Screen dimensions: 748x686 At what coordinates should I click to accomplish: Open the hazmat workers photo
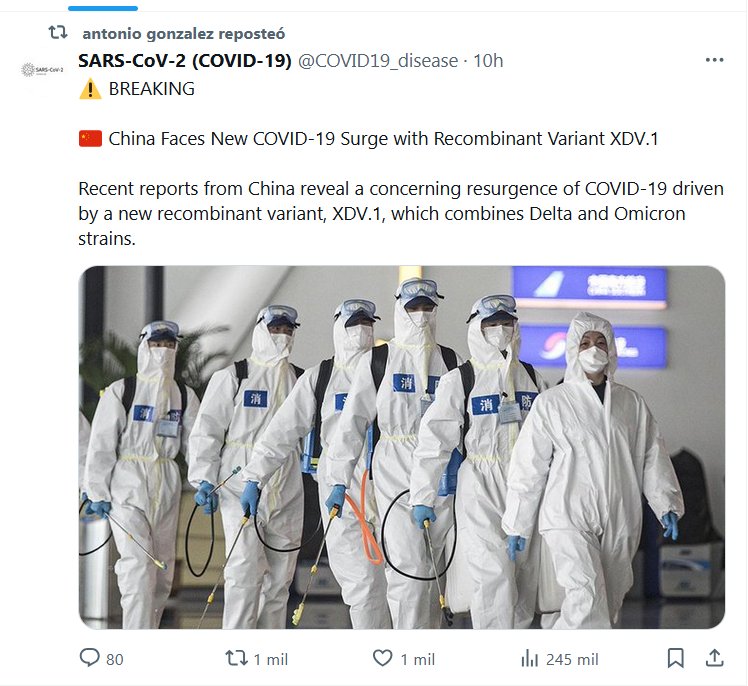(402, 447)
